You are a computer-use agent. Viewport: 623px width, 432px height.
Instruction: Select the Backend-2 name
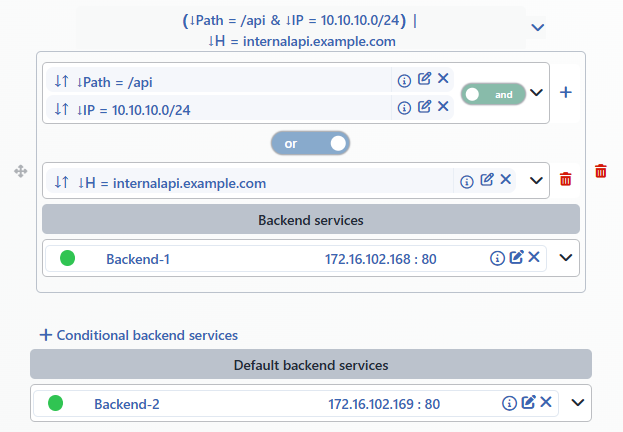(127, 404)
